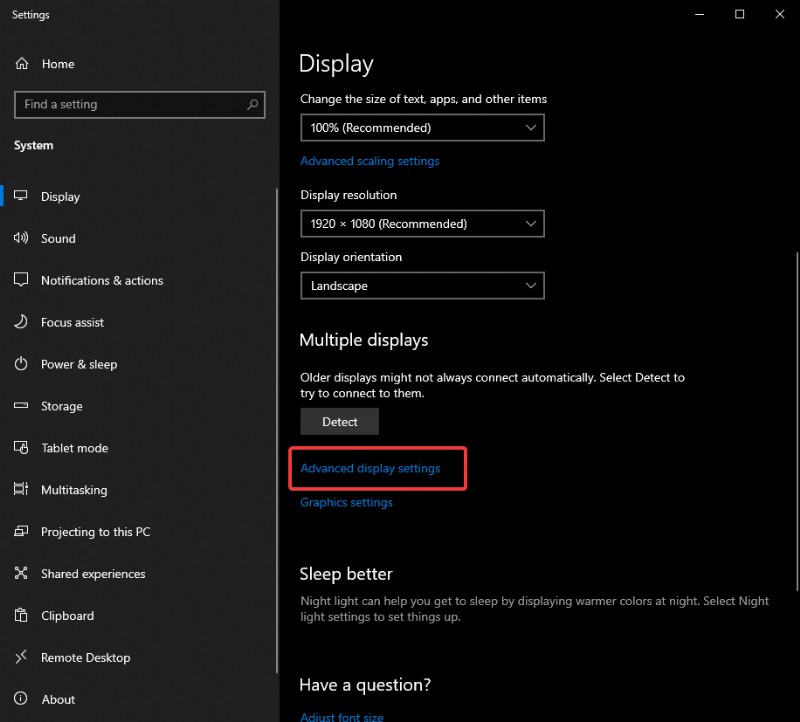
Task: Open Graphics settings link
Action: tap(346, 503)
